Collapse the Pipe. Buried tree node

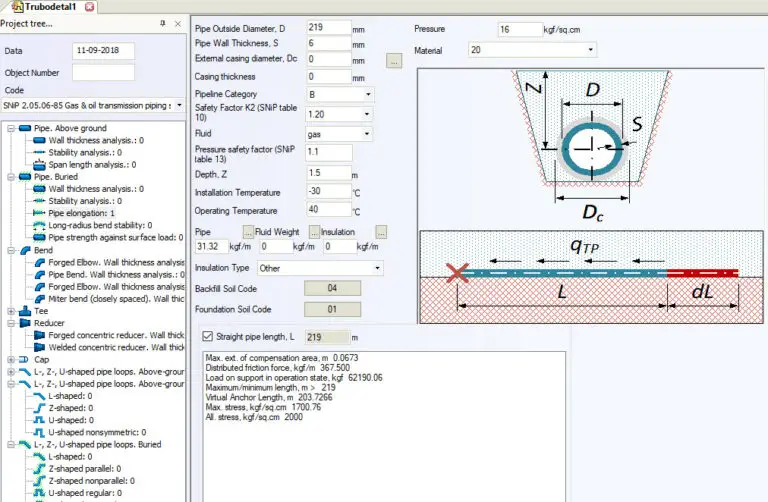(10, 177)
